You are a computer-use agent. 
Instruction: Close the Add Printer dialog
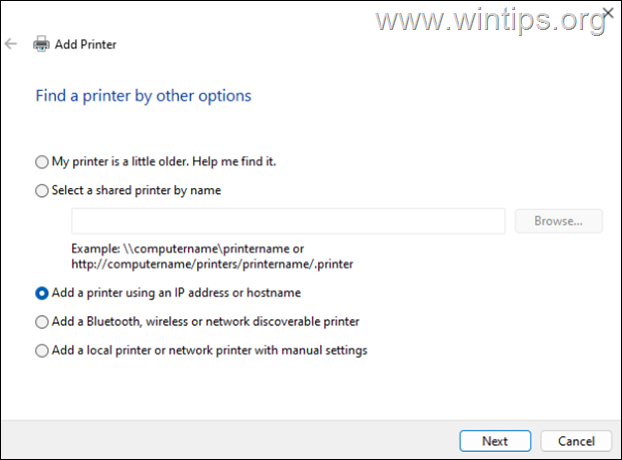pos(608,13)
